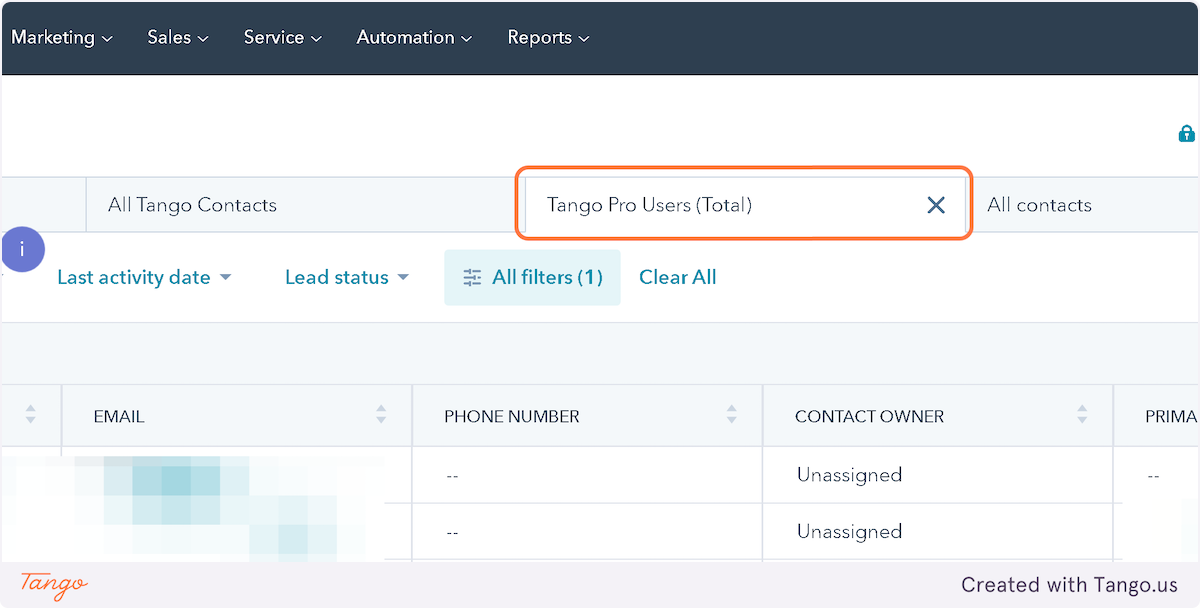
Task: Click Unassigned owner in first row
Action: [849, 475]
